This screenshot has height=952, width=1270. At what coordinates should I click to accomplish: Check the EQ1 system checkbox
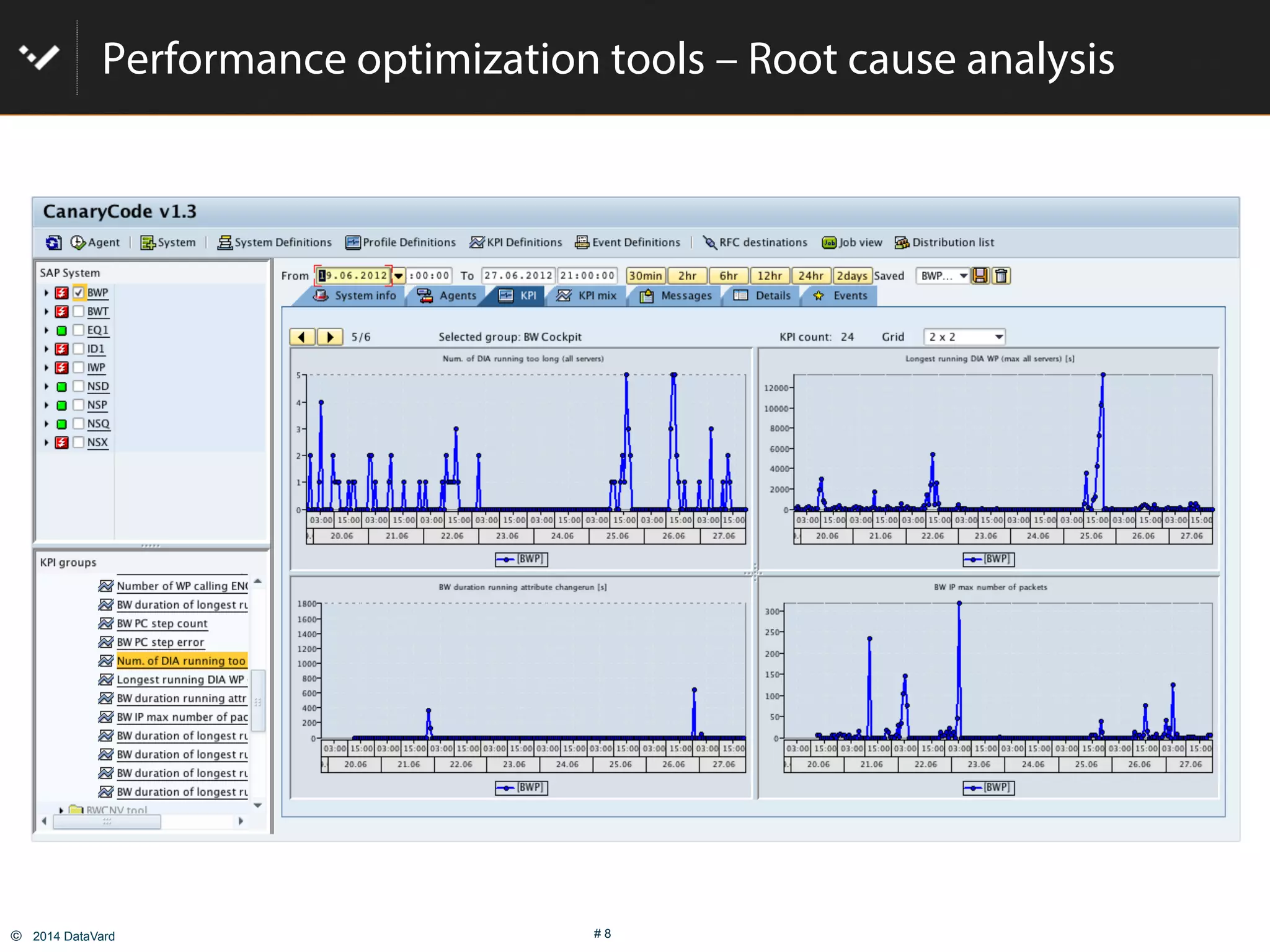(79, 330)
